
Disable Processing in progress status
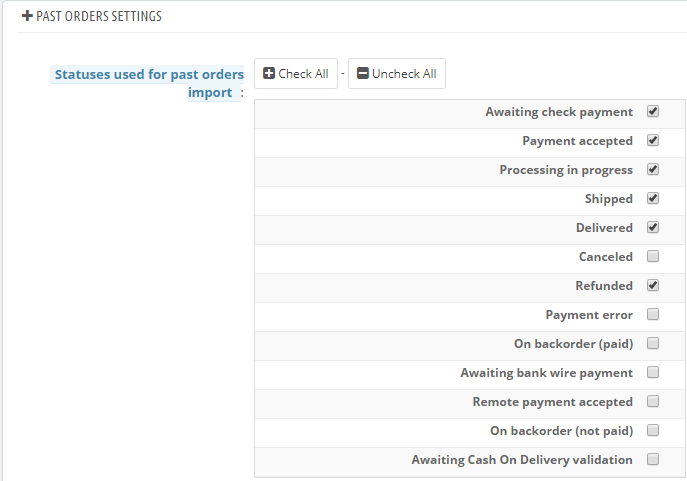tap(653, 169)
